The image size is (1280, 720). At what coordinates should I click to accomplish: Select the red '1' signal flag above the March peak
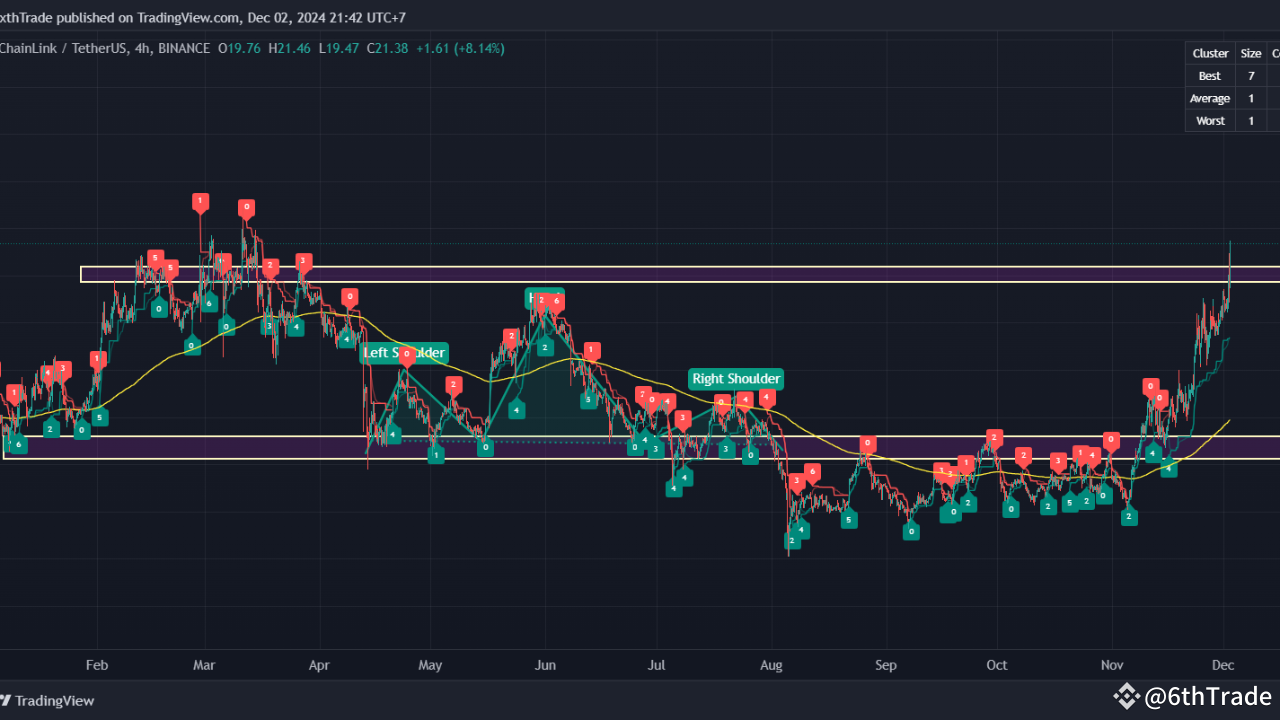(199, 201)
